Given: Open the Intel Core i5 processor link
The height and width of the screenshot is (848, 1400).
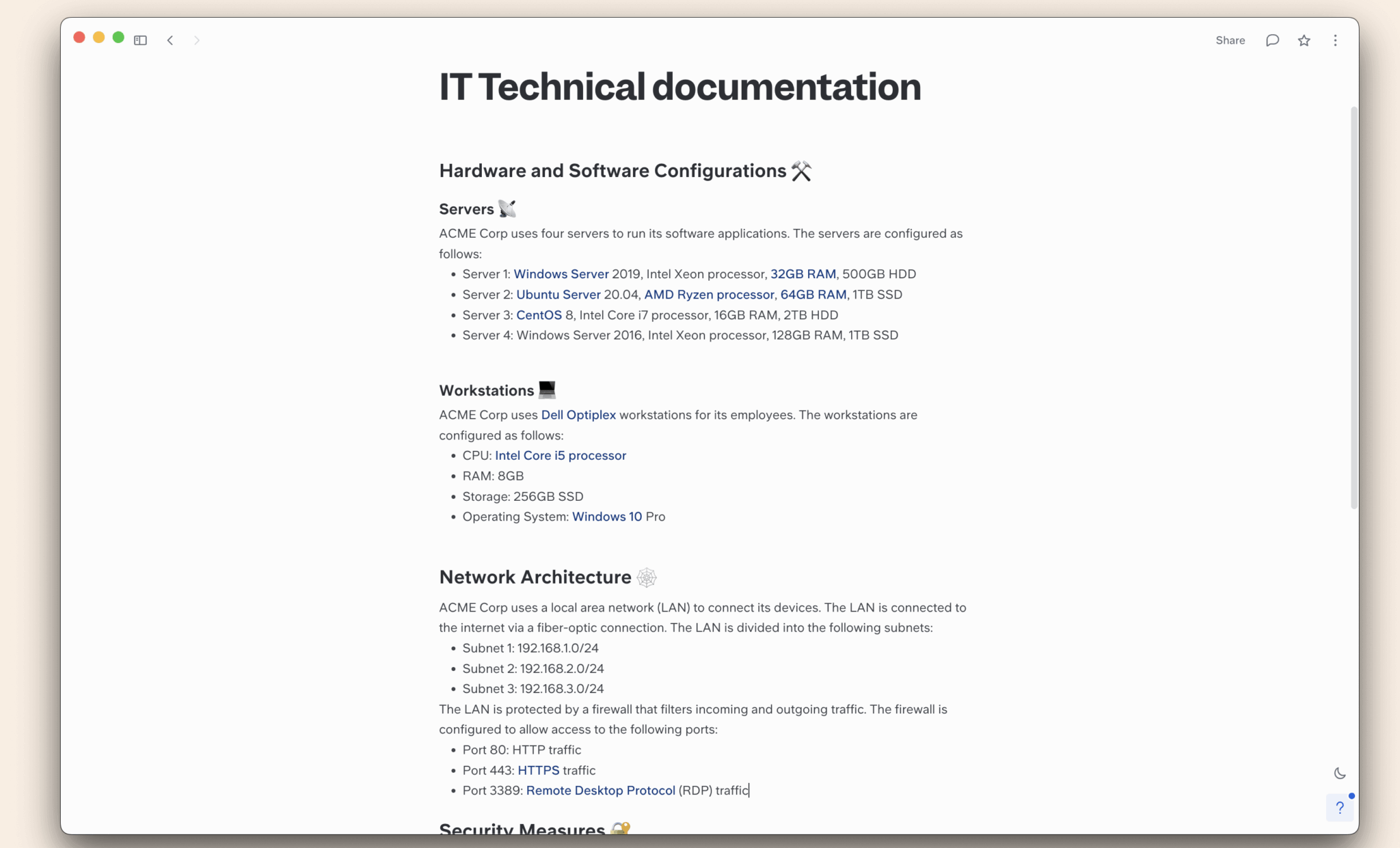Looking at the screenshot, I should point(560,455).
